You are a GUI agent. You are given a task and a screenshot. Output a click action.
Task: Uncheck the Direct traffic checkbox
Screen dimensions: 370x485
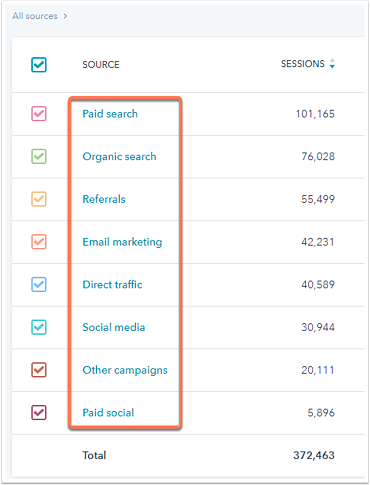(x=39, y=284)
